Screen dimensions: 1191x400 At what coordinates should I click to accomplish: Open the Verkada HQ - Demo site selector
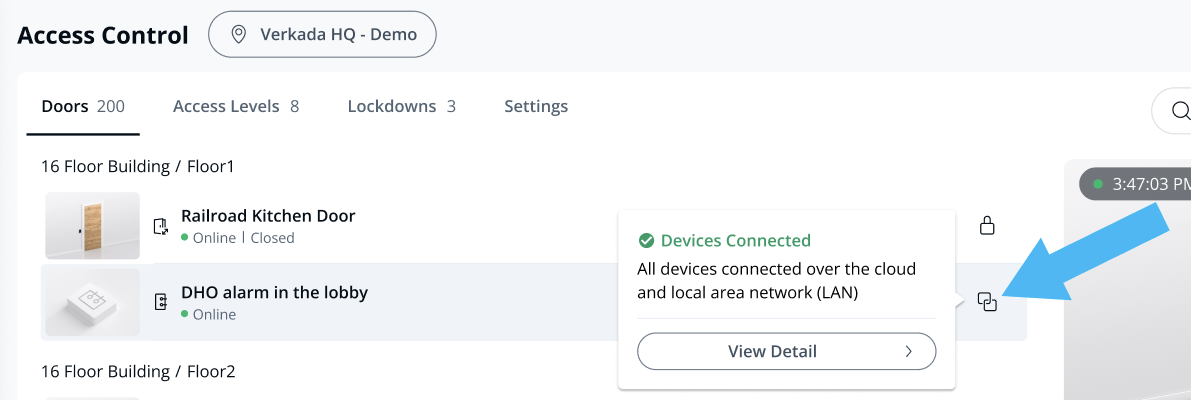click(x=322, y=35)
